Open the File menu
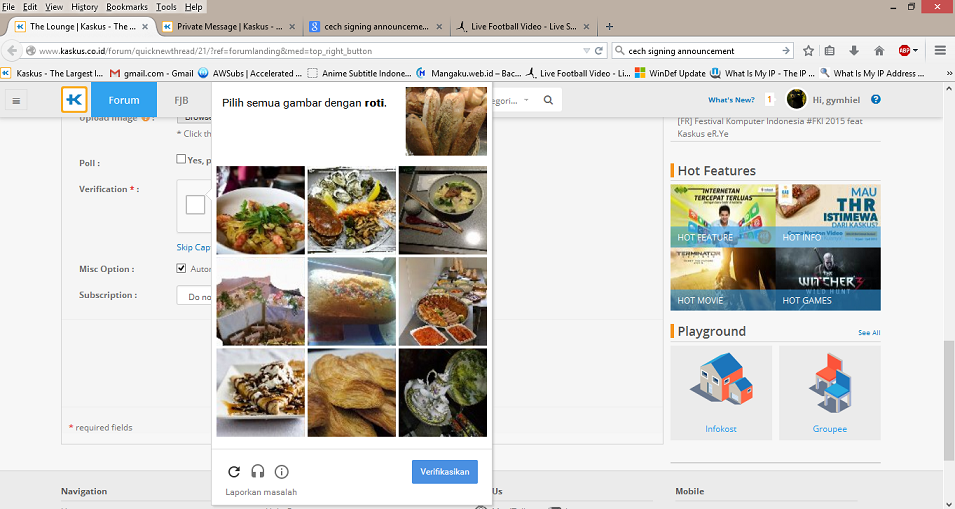This screenshot has width=955, height=509. (x=9, y=7)
